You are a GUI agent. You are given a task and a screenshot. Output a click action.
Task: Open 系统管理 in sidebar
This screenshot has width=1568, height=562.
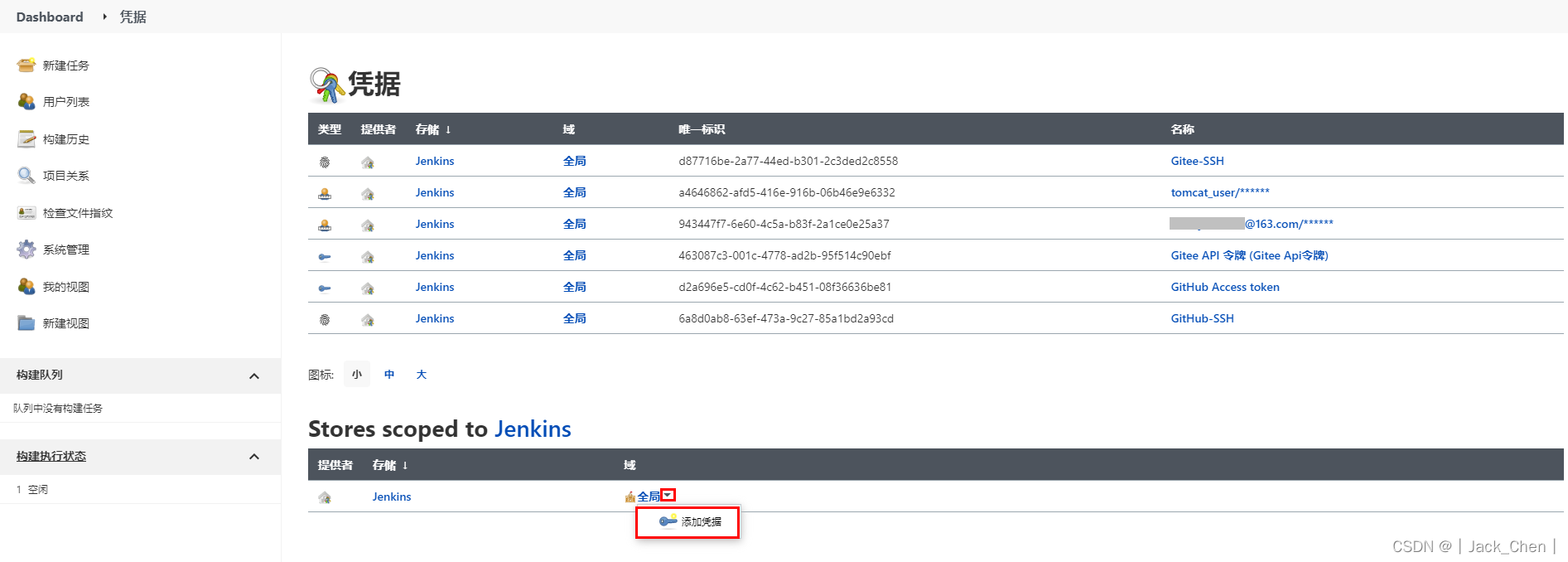point(66,250)
